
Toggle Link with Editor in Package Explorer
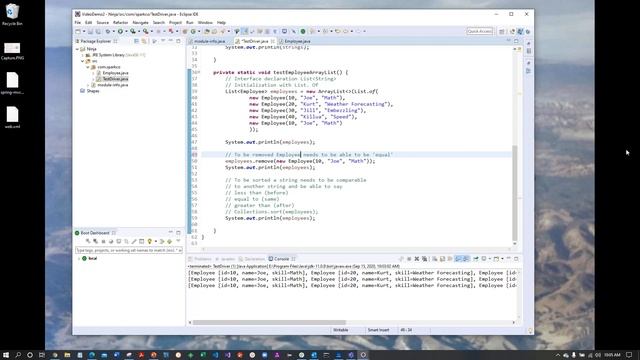[144, 41]
